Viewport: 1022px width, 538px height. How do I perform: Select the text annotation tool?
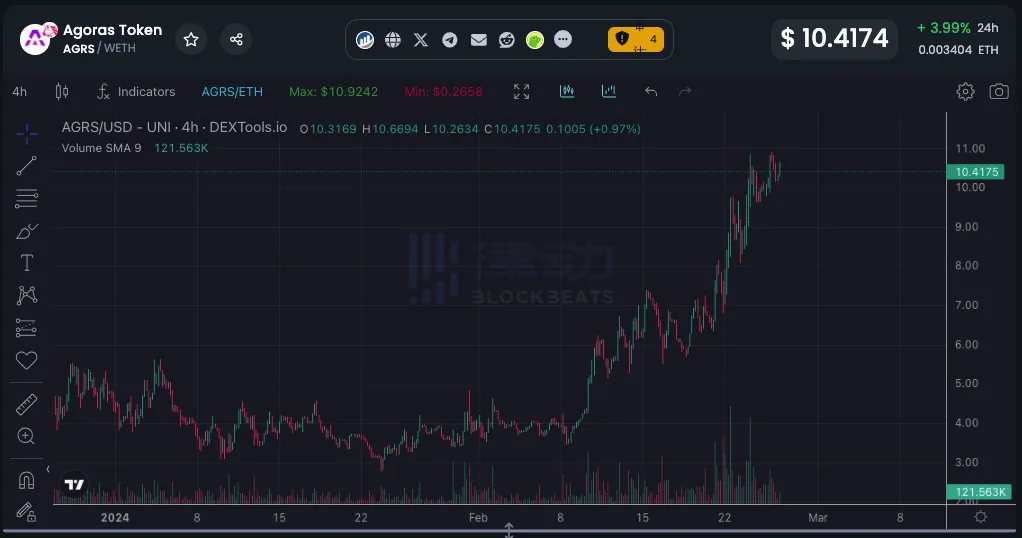tap(27, 263)
